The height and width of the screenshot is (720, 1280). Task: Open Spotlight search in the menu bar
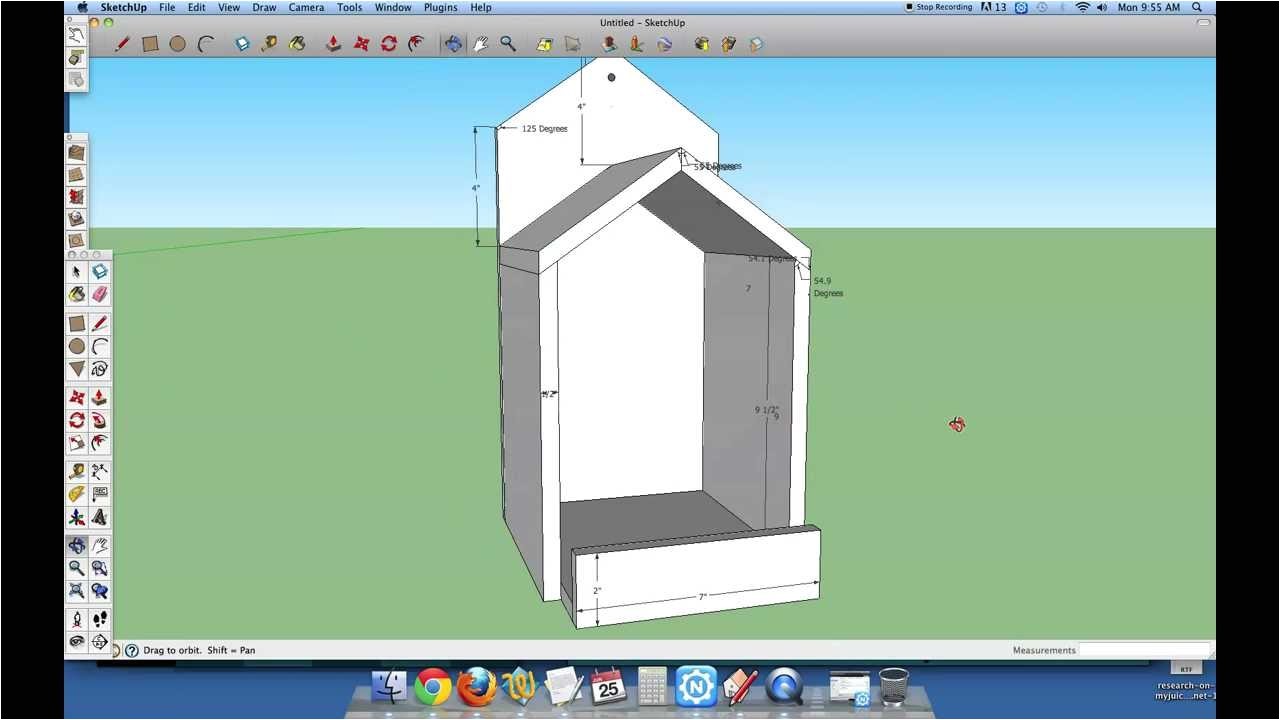pos(1197,7)
